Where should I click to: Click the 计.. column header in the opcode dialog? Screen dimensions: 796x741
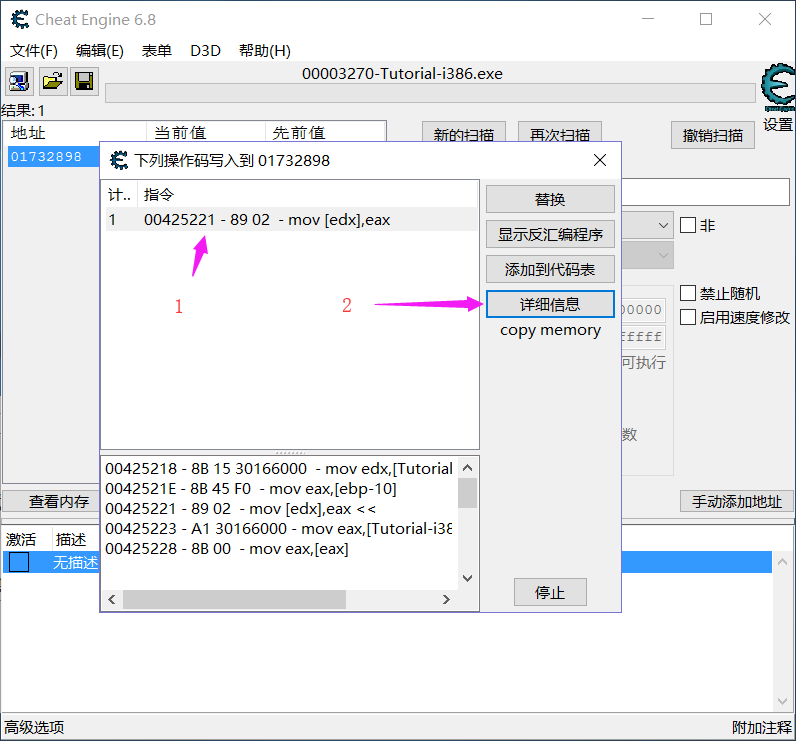coord(120,194)
